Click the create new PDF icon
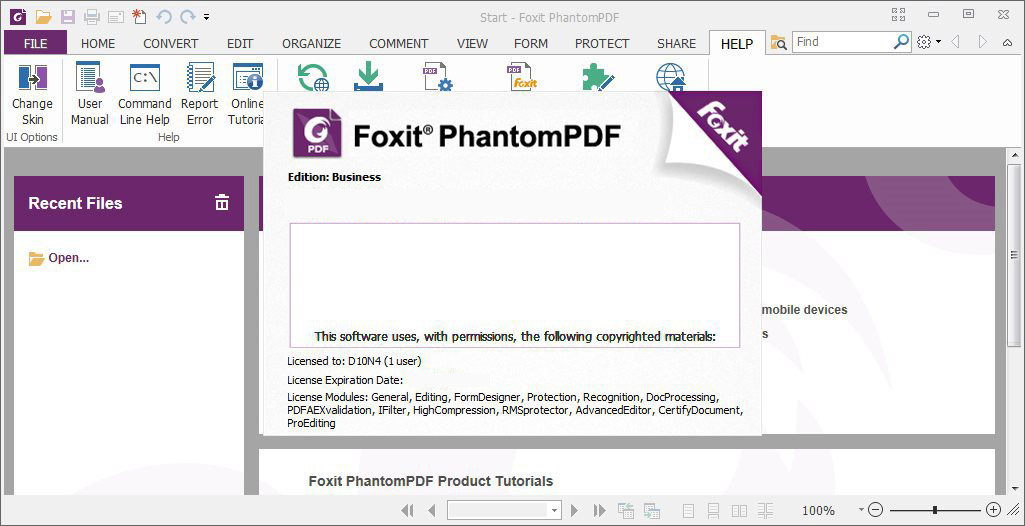The width and height of the screenshot is (1025, 526). pos(139,16)
